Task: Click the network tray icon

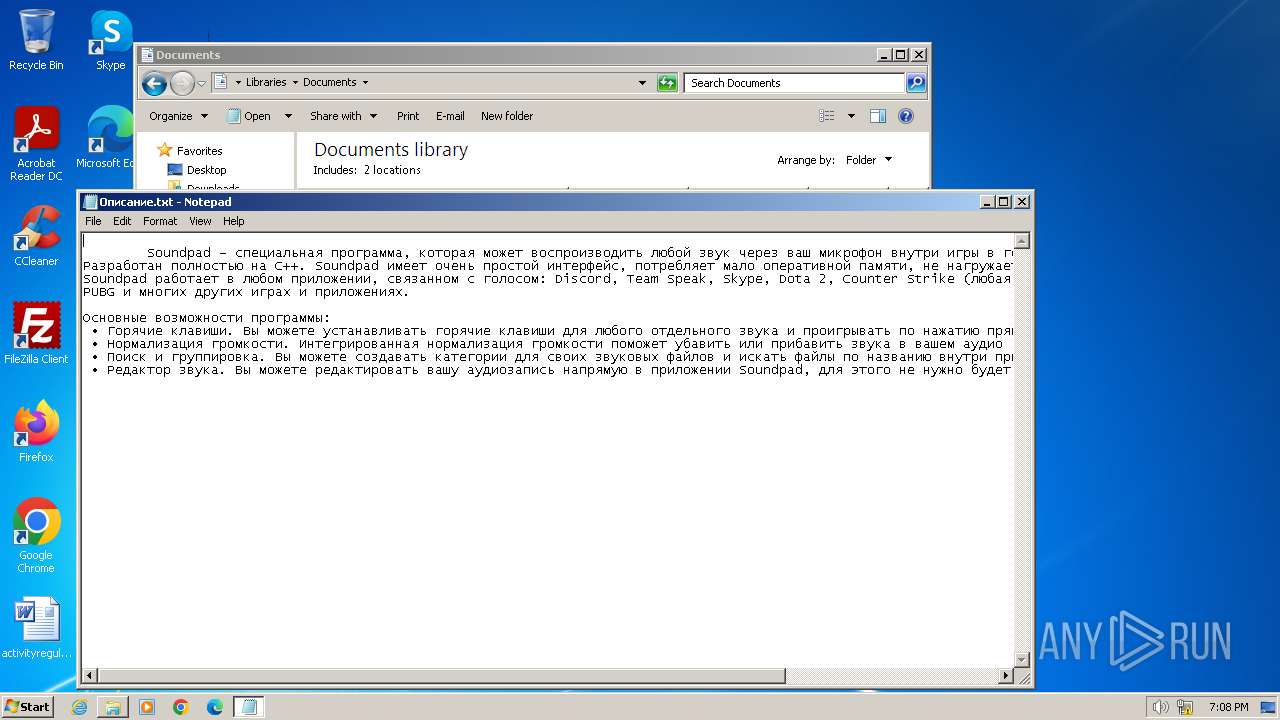Action: [x=1186, y=707]
